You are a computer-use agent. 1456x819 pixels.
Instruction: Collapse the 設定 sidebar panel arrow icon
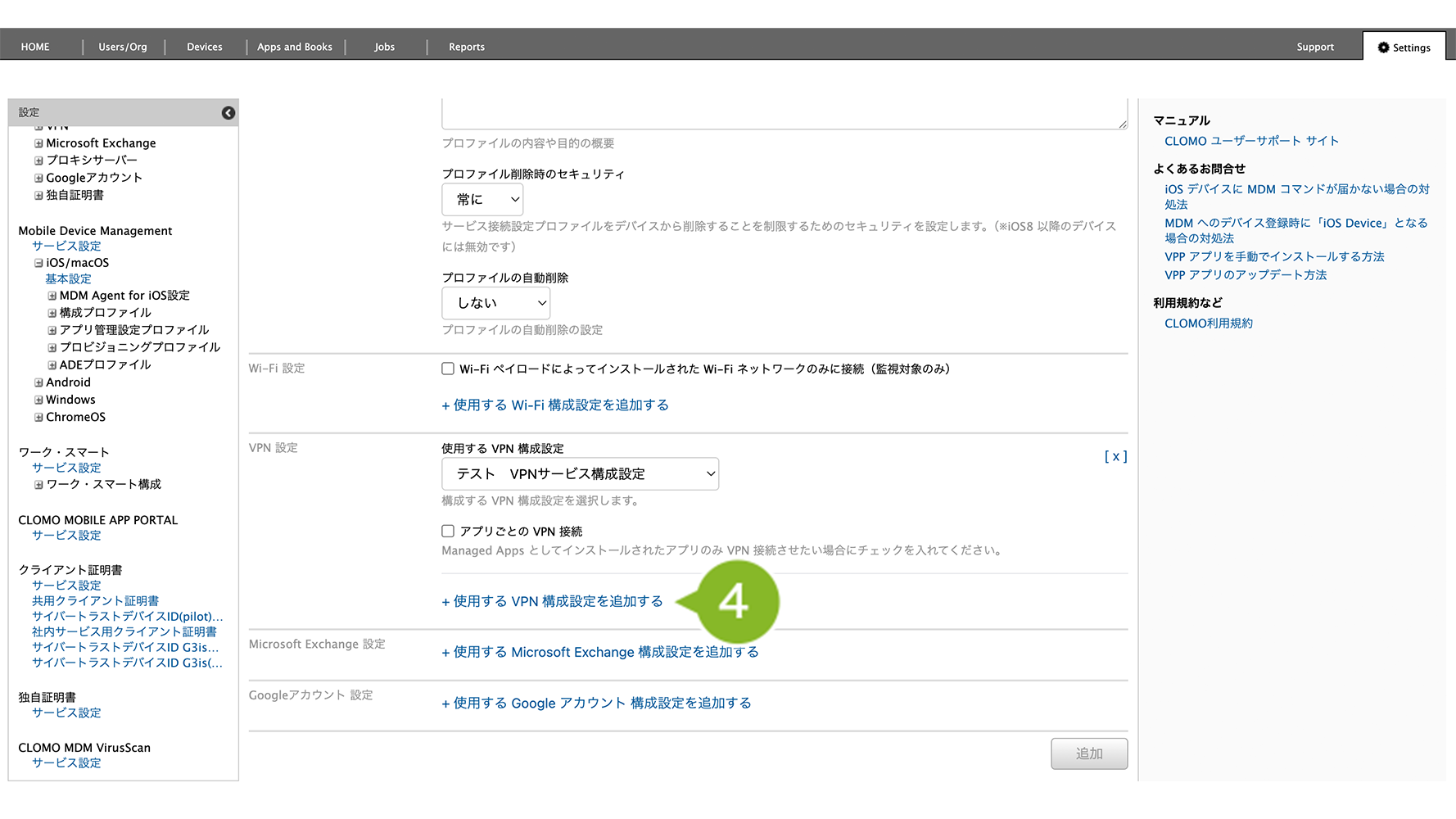pyautogui.click(x=228, y=113)
